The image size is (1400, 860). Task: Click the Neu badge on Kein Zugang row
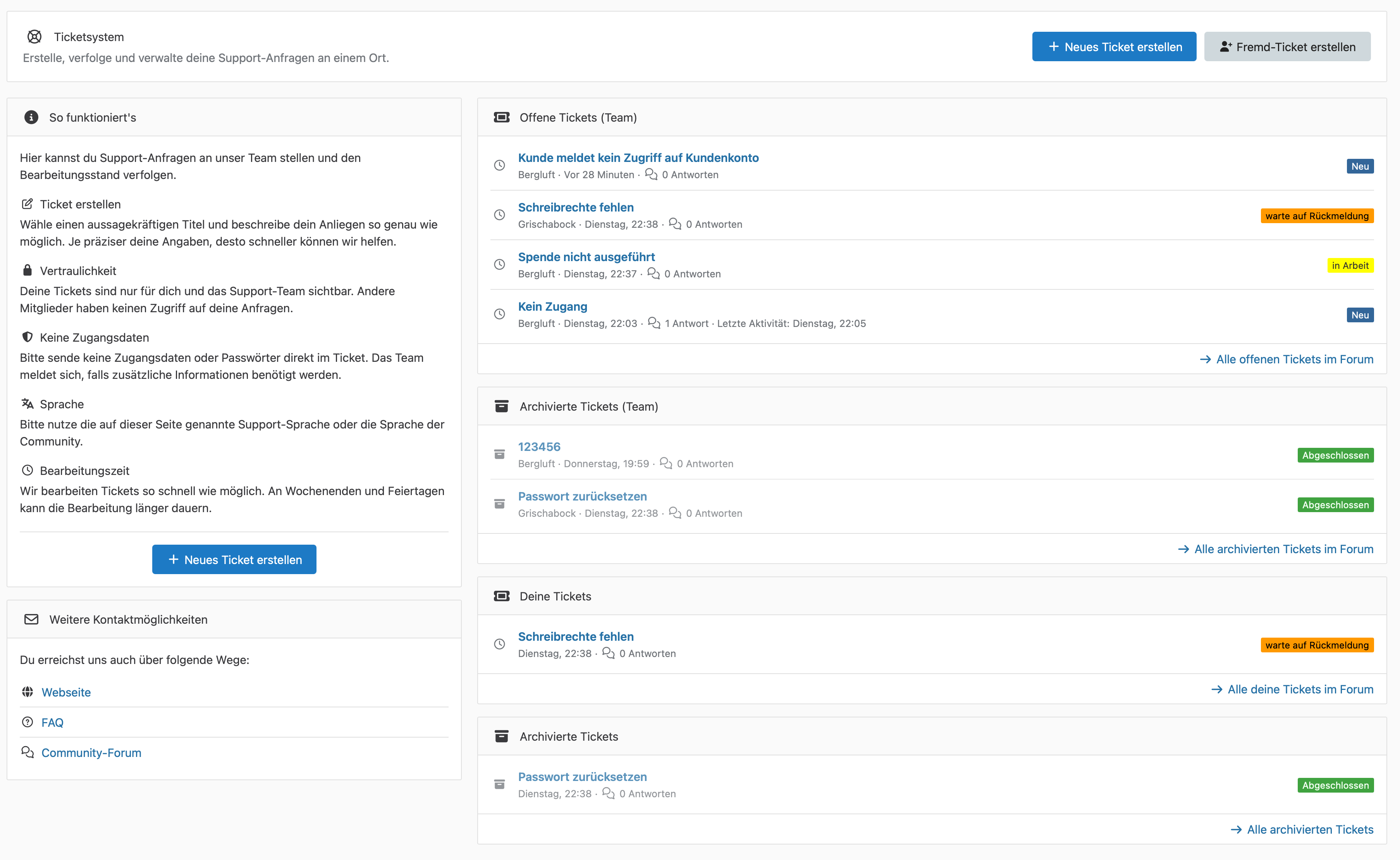tap(1360, 315)
